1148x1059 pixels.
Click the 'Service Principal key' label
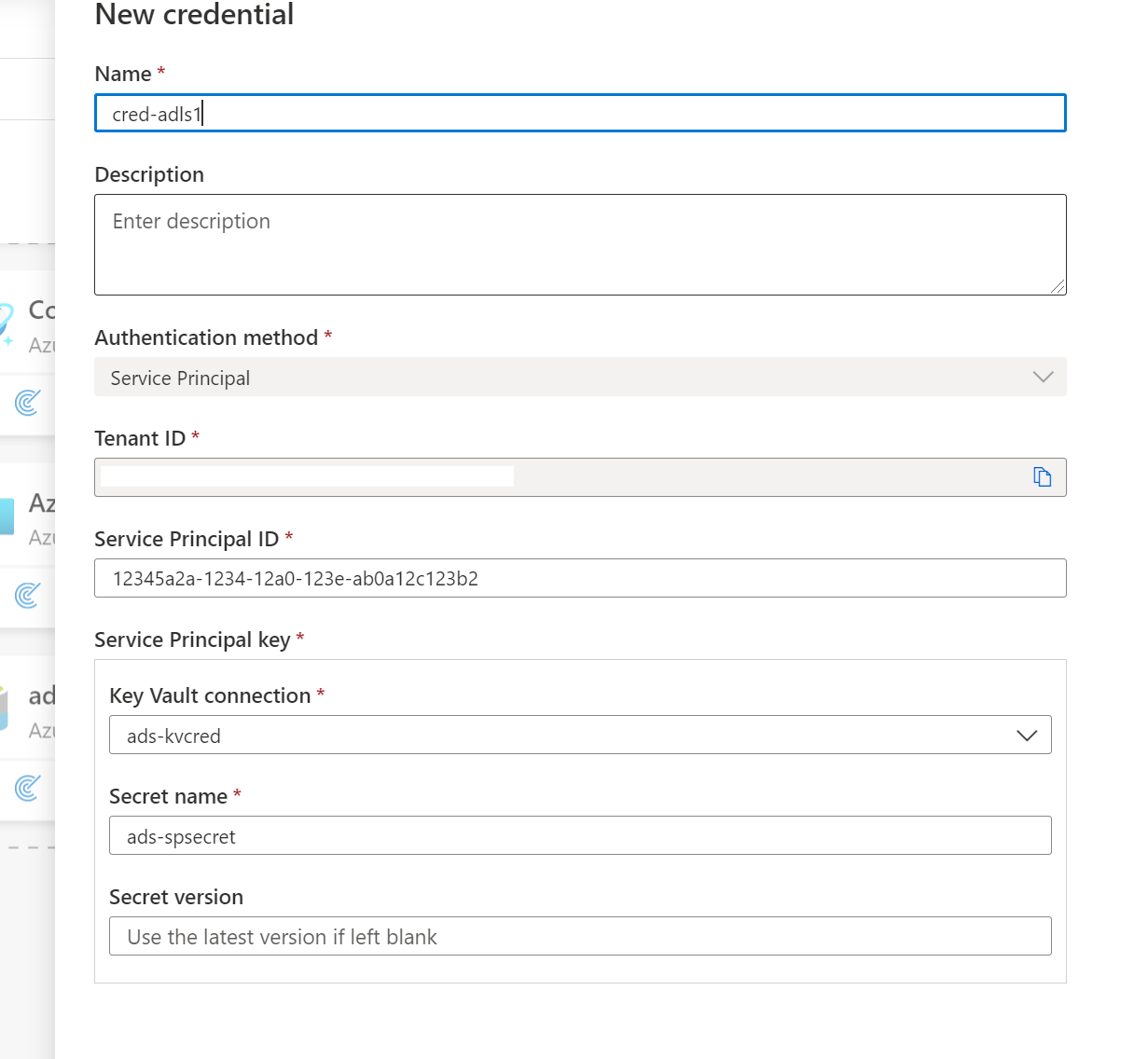tap(192, 640)
